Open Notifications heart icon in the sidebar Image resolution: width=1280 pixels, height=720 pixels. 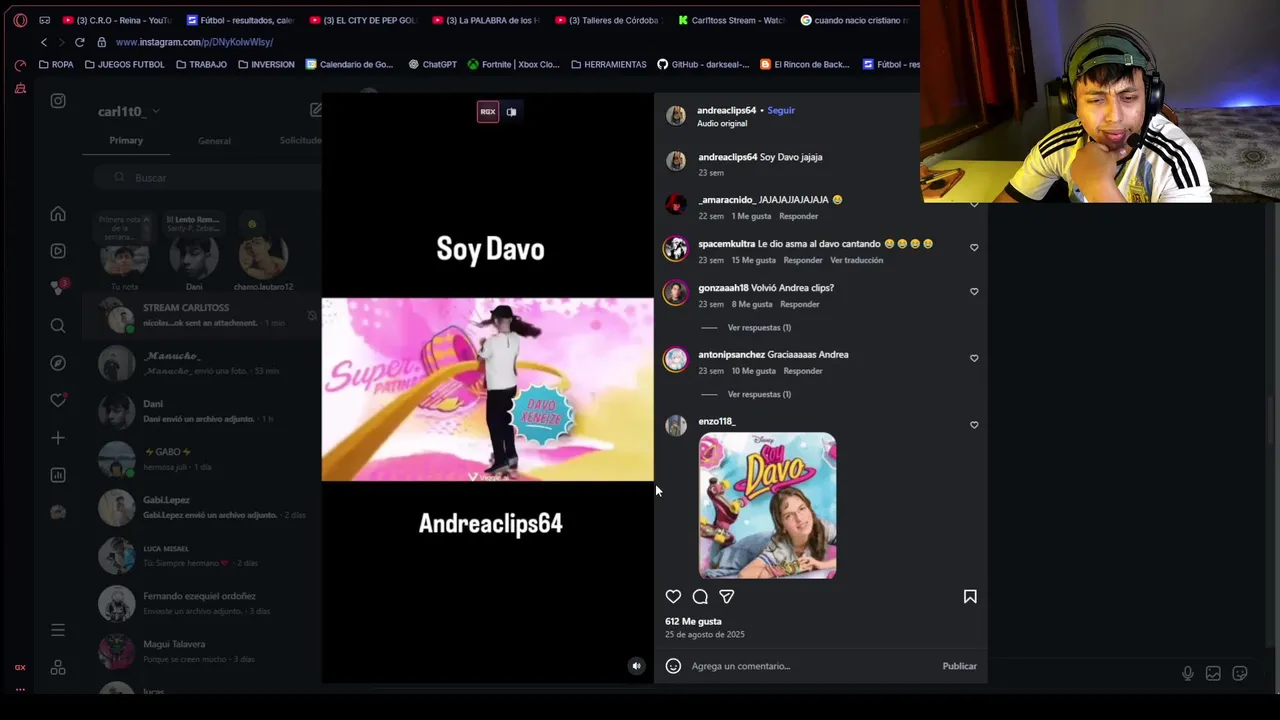(x=58, y=400)
